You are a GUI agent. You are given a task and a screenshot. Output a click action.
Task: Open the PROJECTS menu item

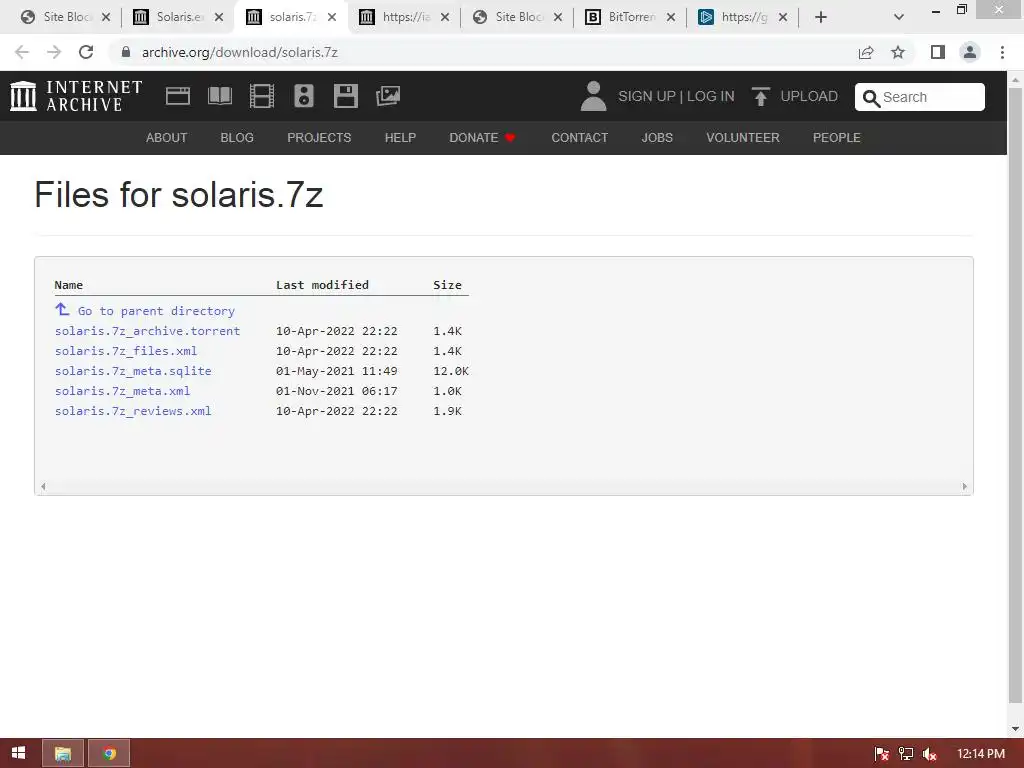319,138
